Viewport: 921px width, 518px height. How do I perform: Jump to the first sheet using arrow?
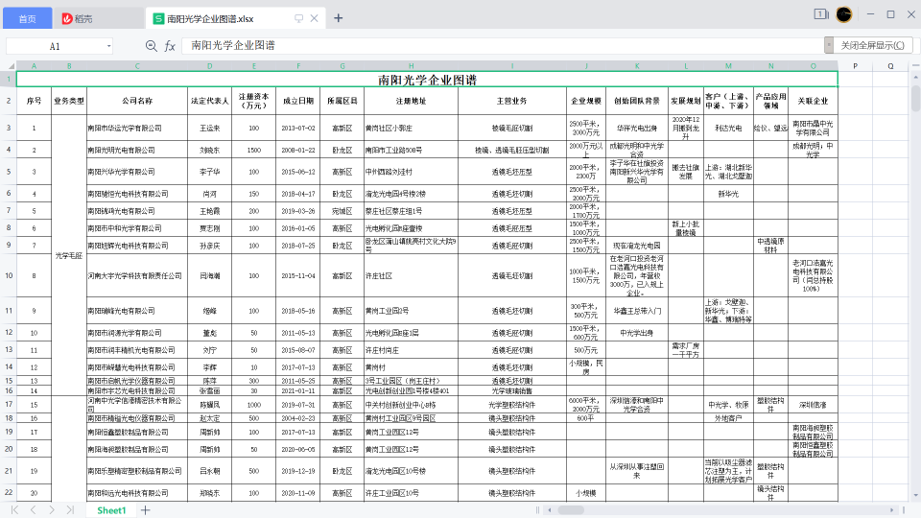(14, 510)
